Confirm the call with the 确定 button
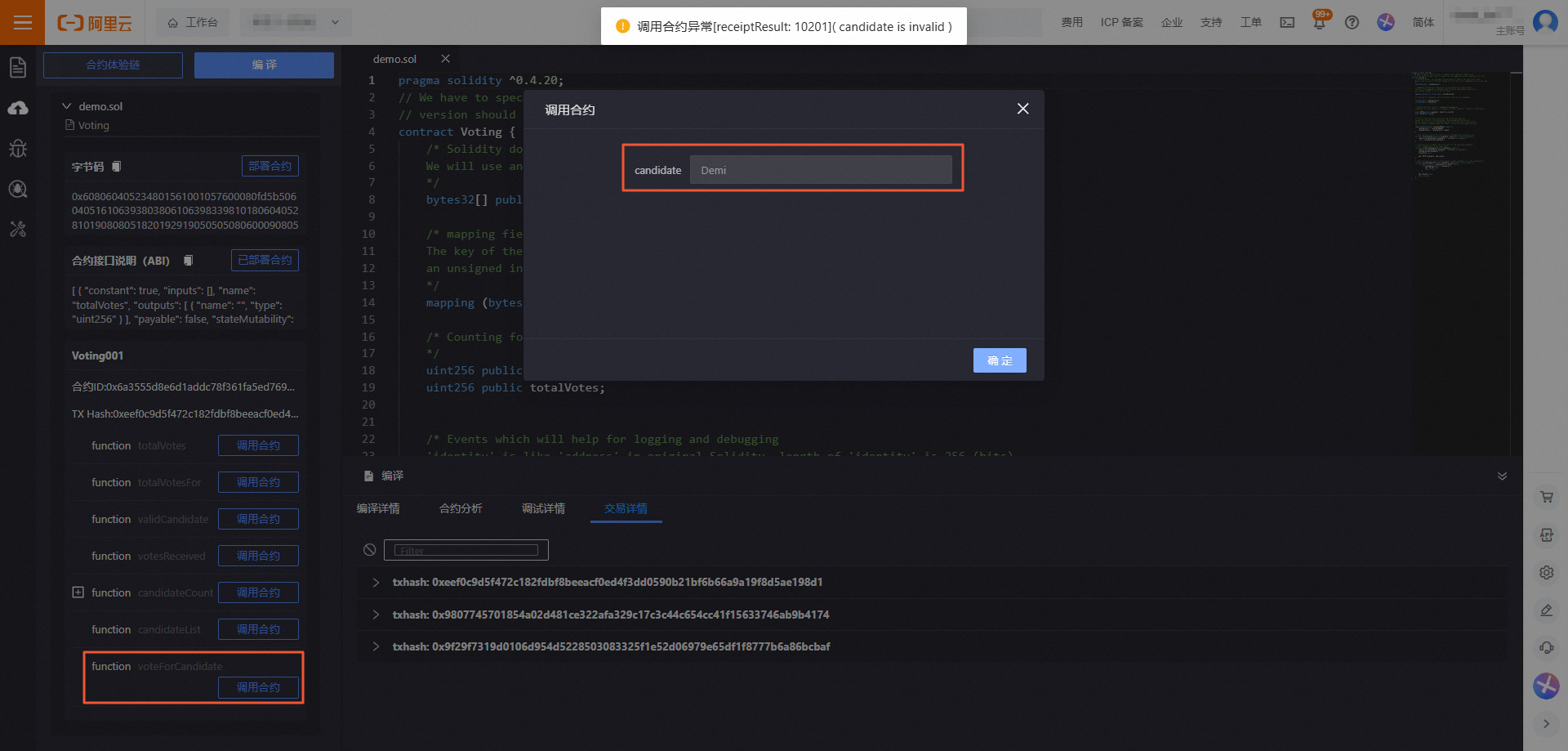 click(x=1000, y=360)
